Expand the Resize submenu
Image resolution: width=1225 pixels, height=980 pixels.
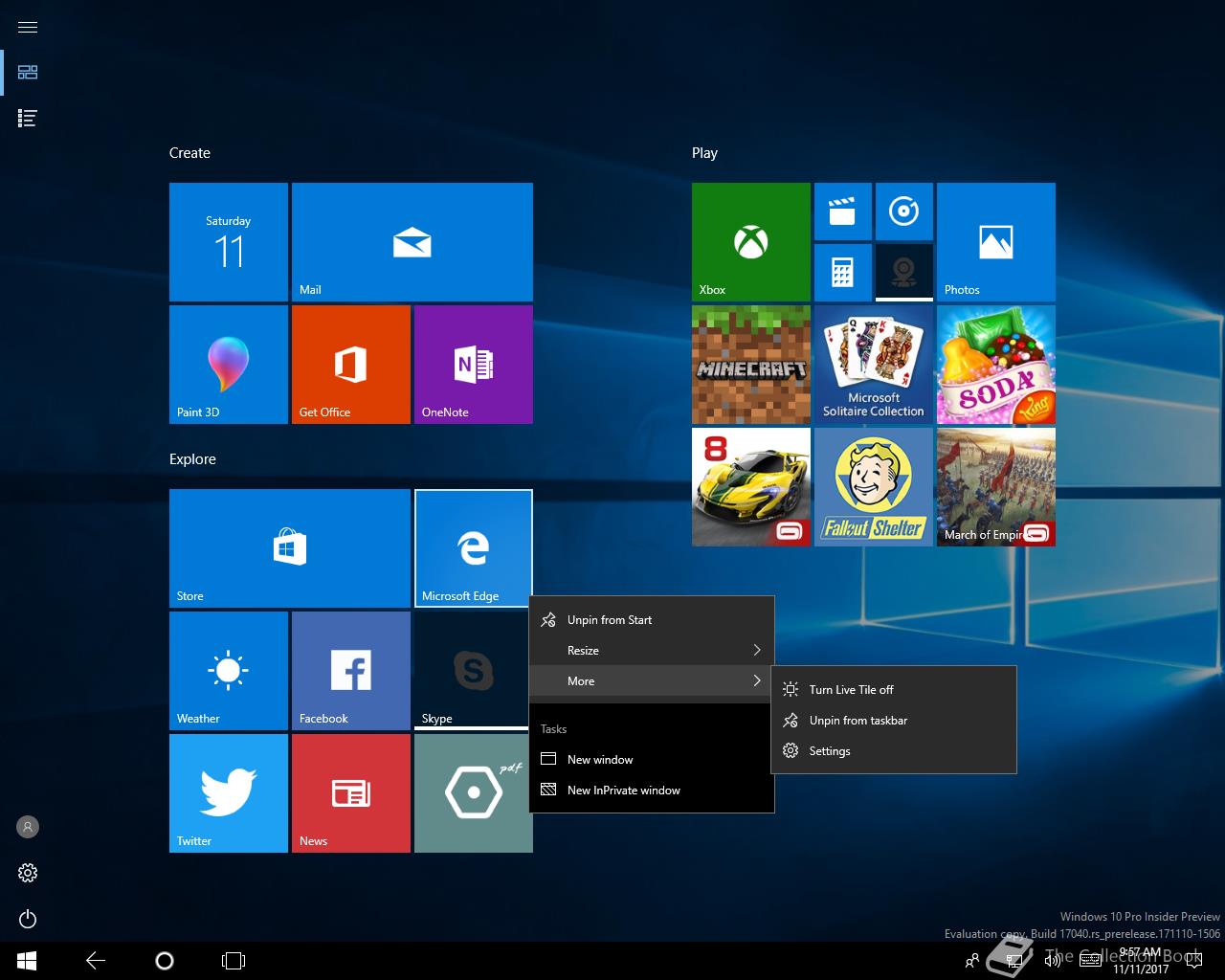(x=652, y=651)
